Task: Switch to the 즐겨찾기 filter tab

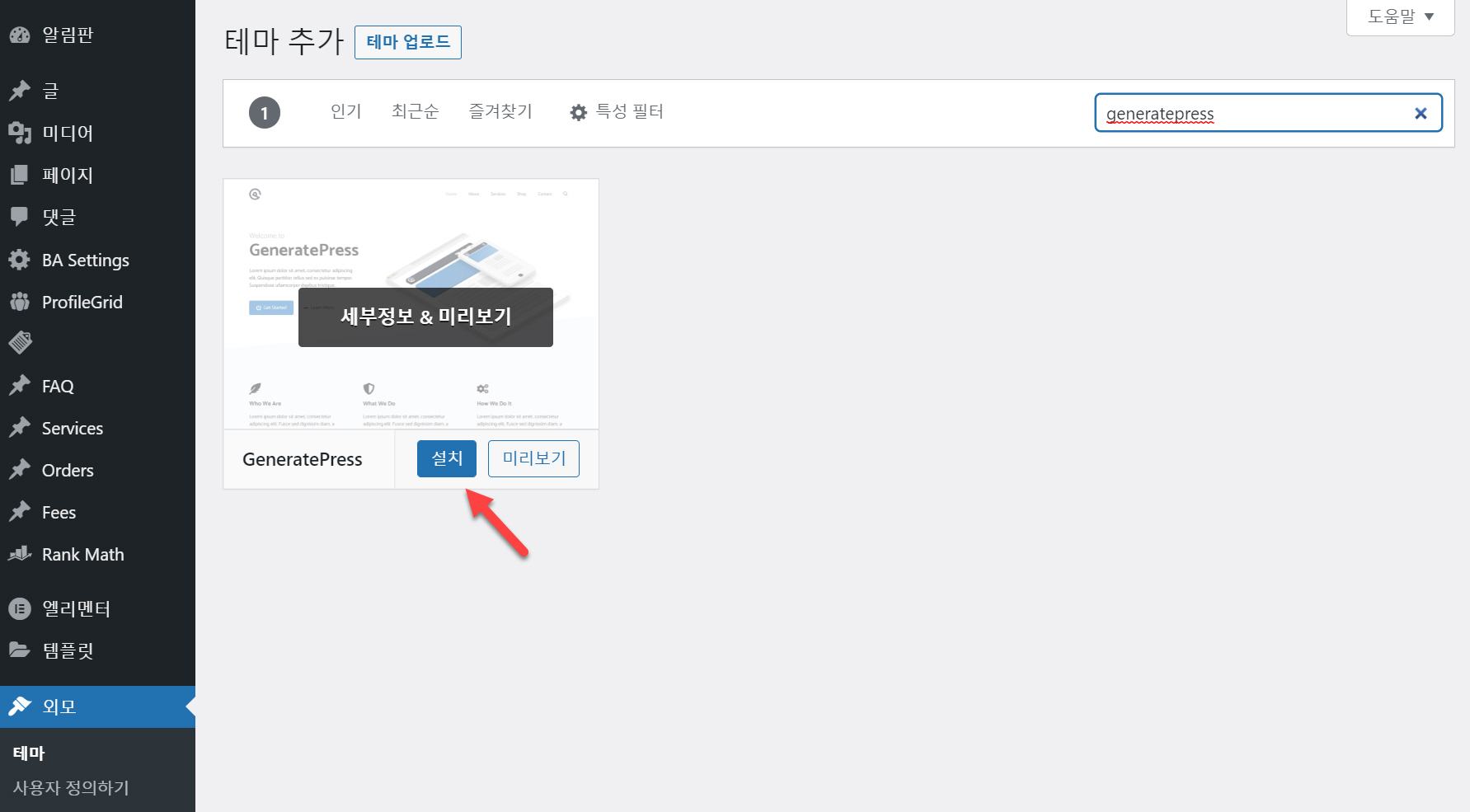Action: coord(500,111)
